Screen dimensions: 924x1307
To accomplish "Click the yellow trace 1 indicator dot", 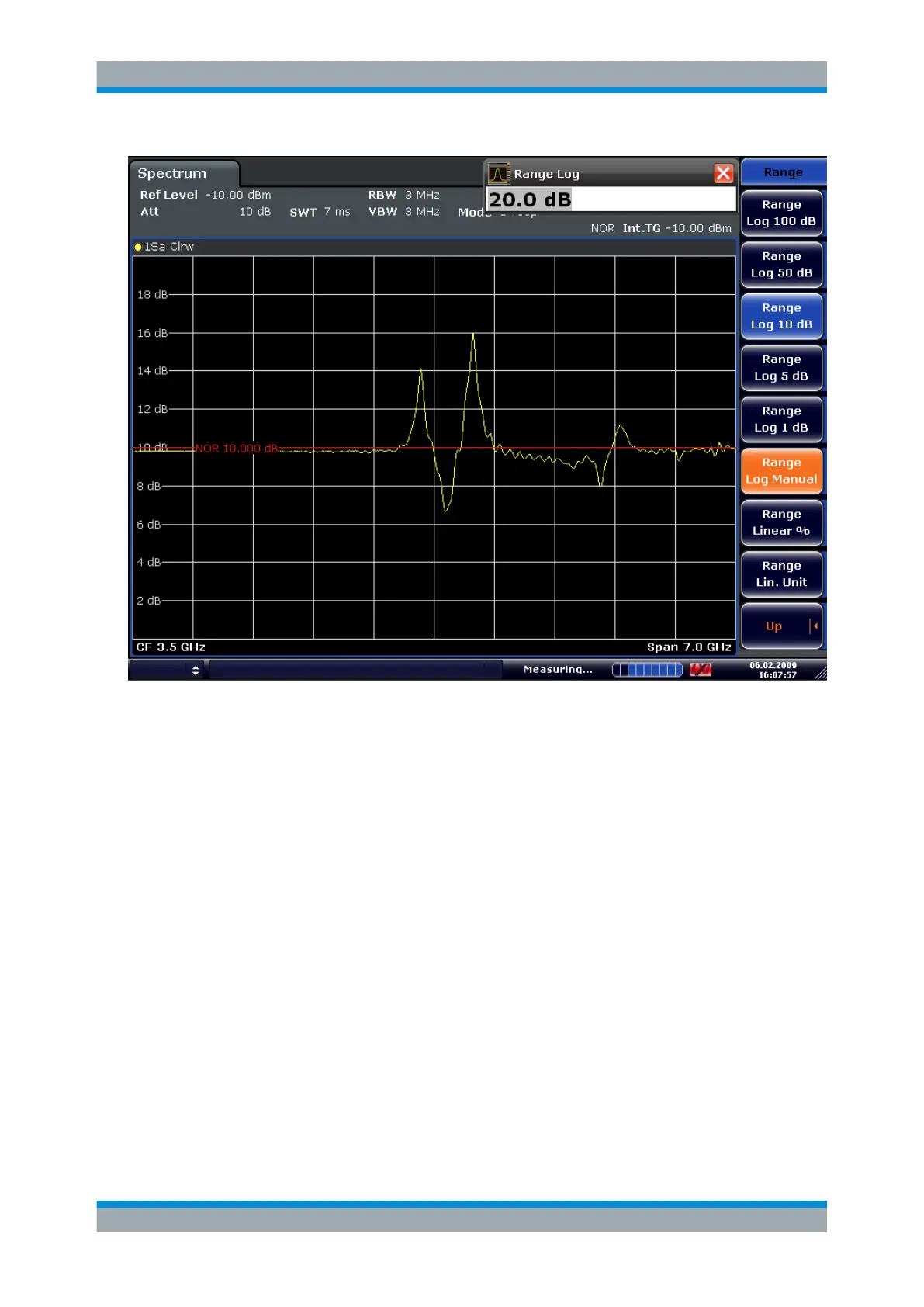I will (138, 248).
